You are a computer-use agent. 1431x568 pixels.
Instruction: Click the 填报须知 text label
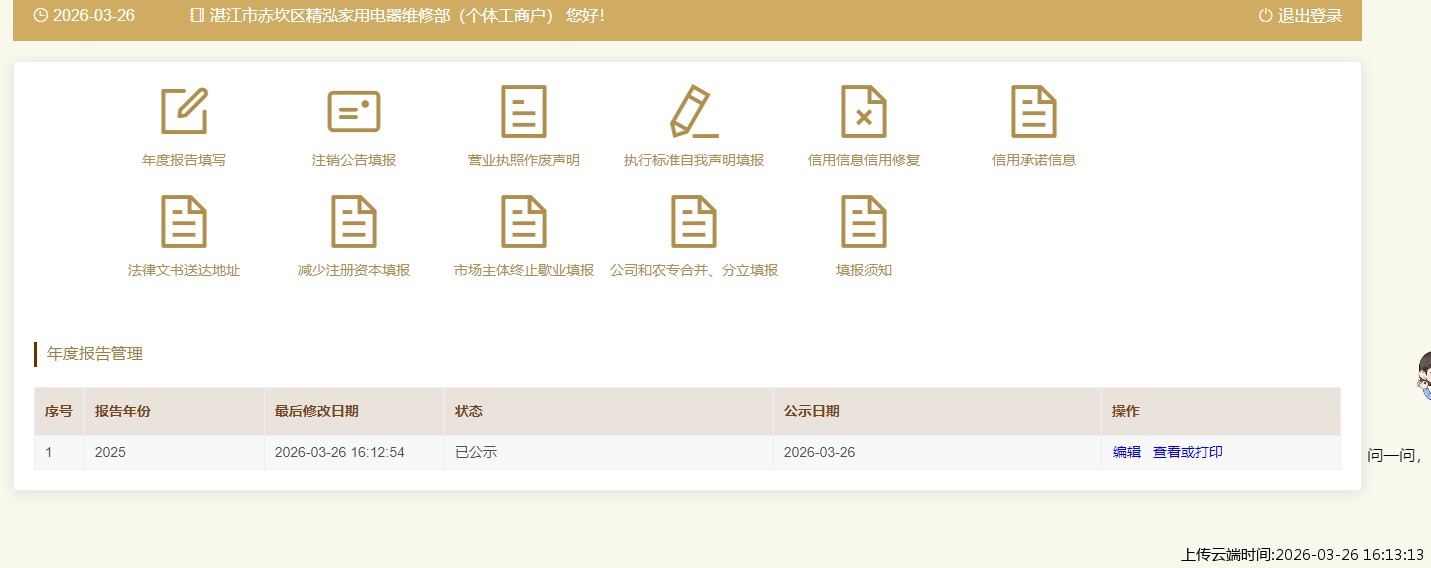tap(864, 270)
